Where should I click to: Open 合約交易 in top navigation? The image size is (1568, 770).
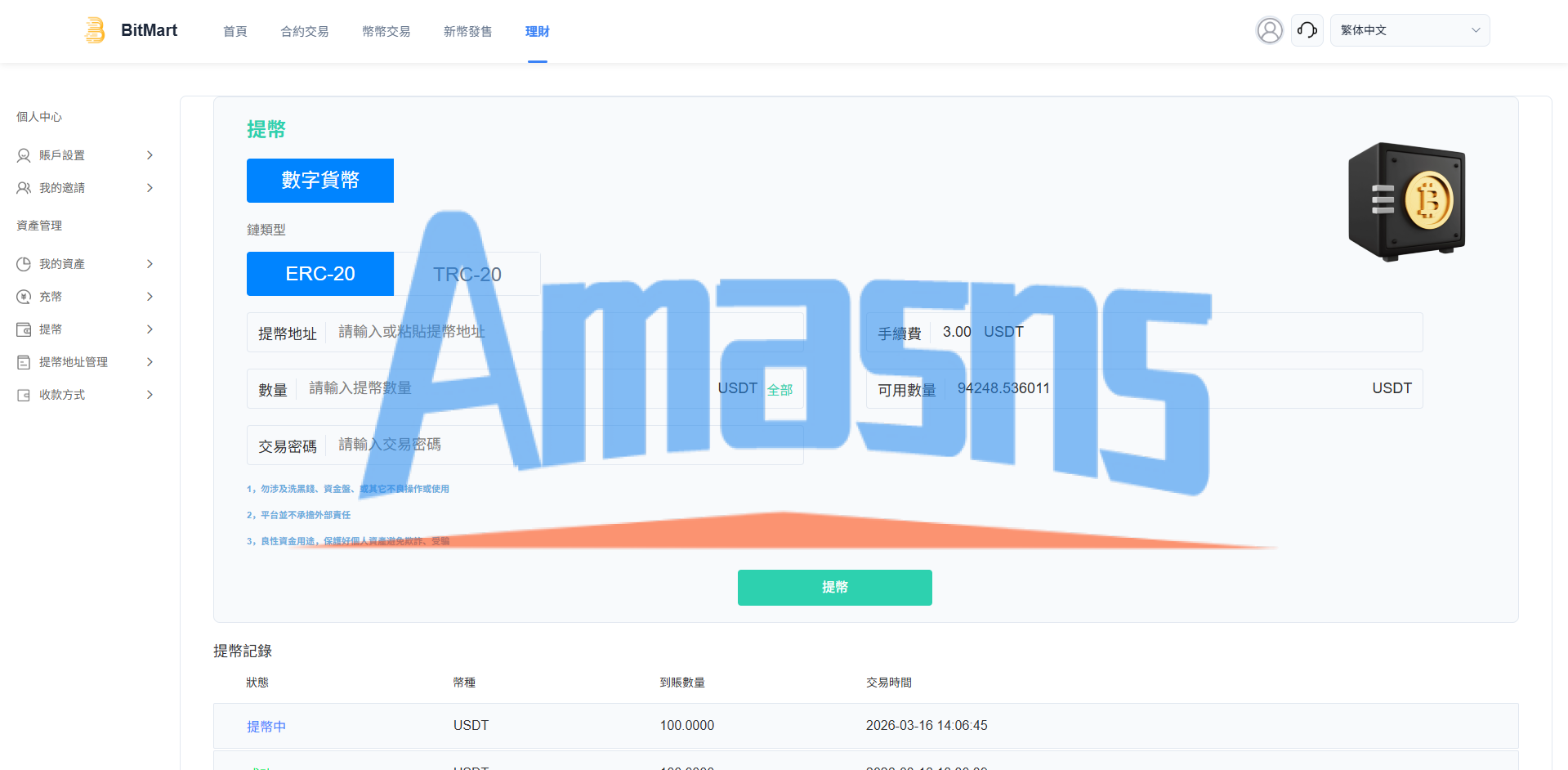point(305,31)
